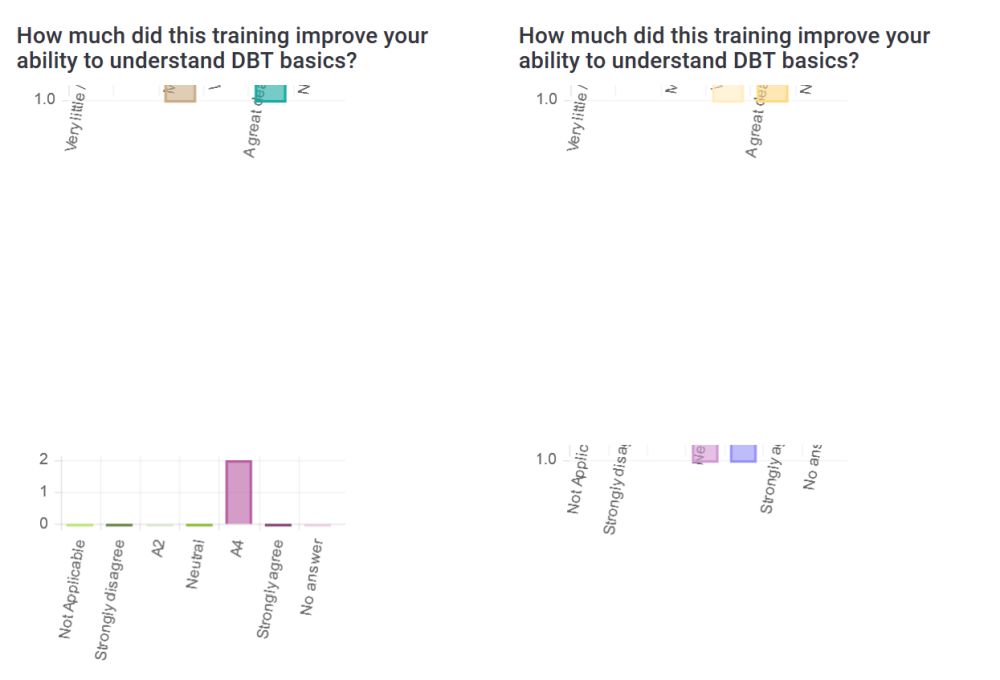Click the 'A2' axis label
The image size is (1000, 680).
[159, 551]
